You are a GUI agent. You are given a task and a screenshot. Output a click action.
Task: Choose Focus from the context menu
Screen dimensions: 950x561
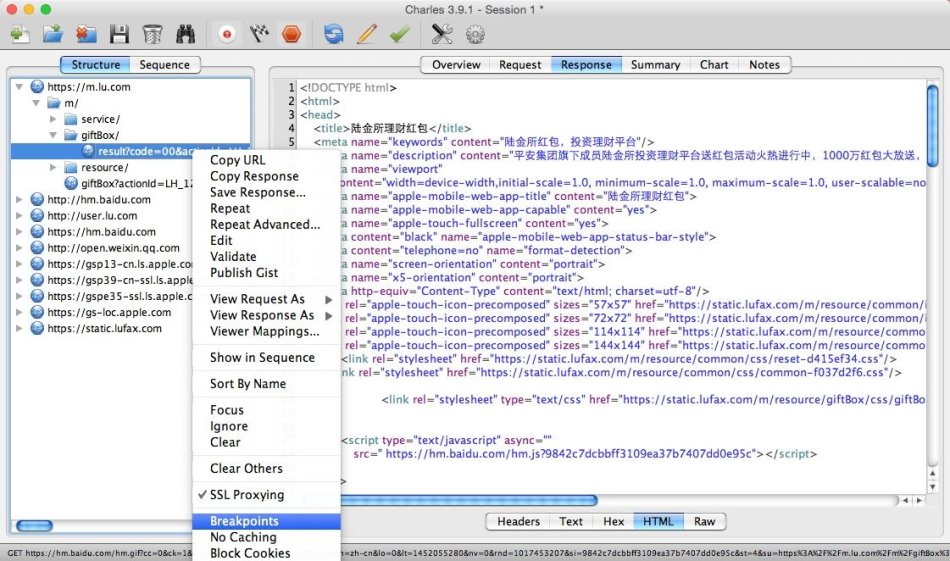(227, 410)
